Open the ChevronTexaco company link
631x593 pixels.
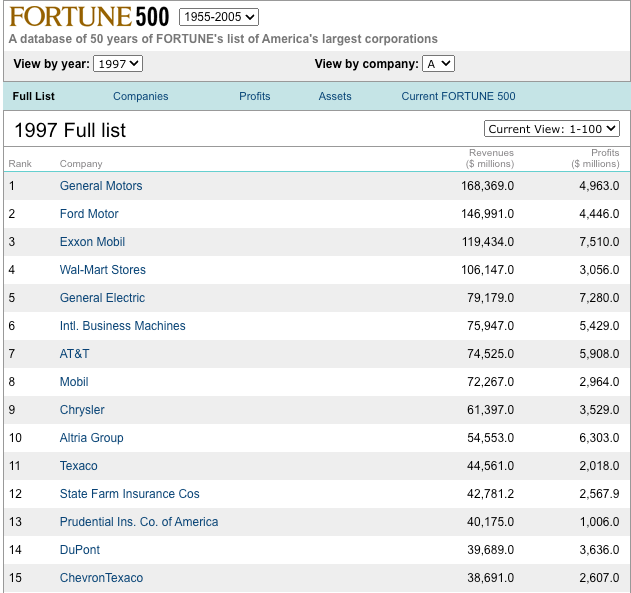101,578
